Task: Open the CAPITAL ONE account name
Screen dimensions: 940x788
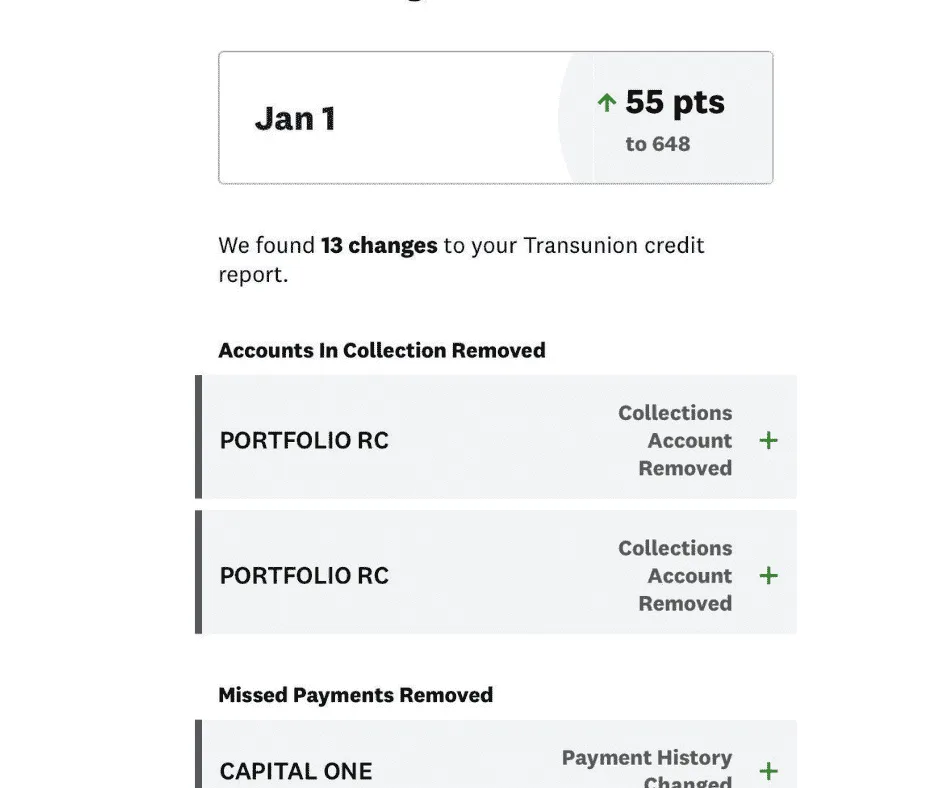Action: [296, 771]
